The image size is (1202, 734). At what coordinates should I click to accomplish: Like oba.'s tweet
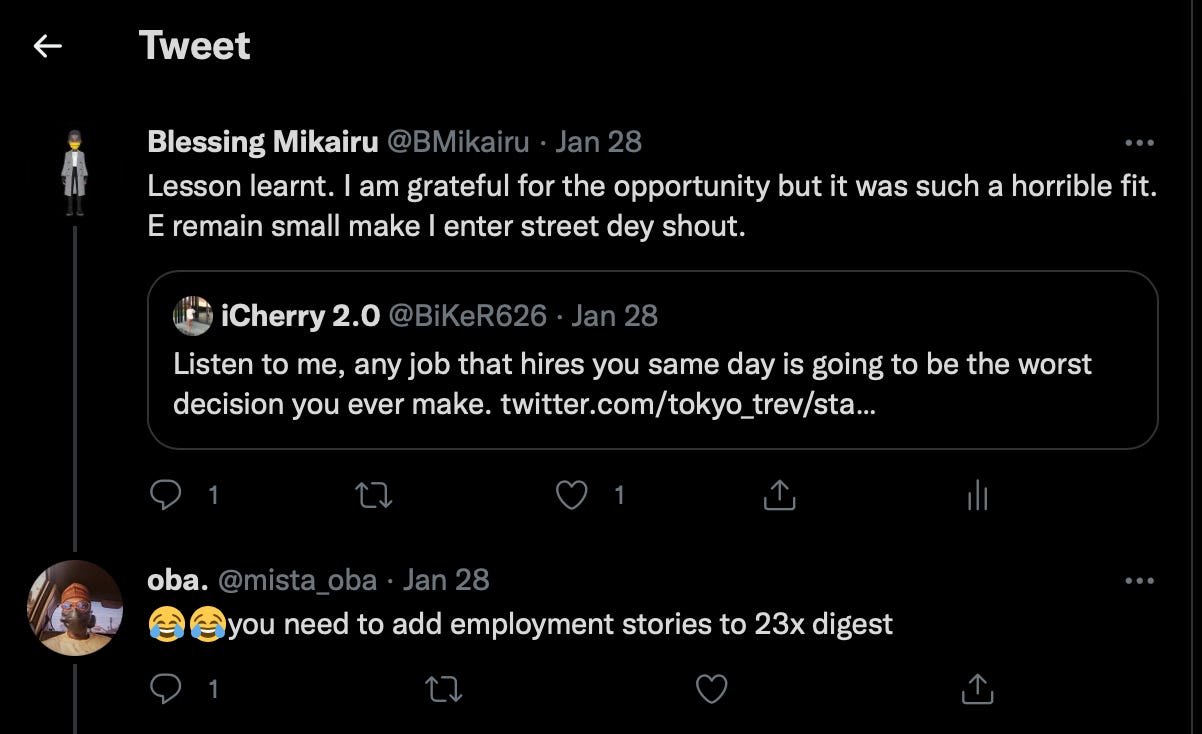[711, 688]
